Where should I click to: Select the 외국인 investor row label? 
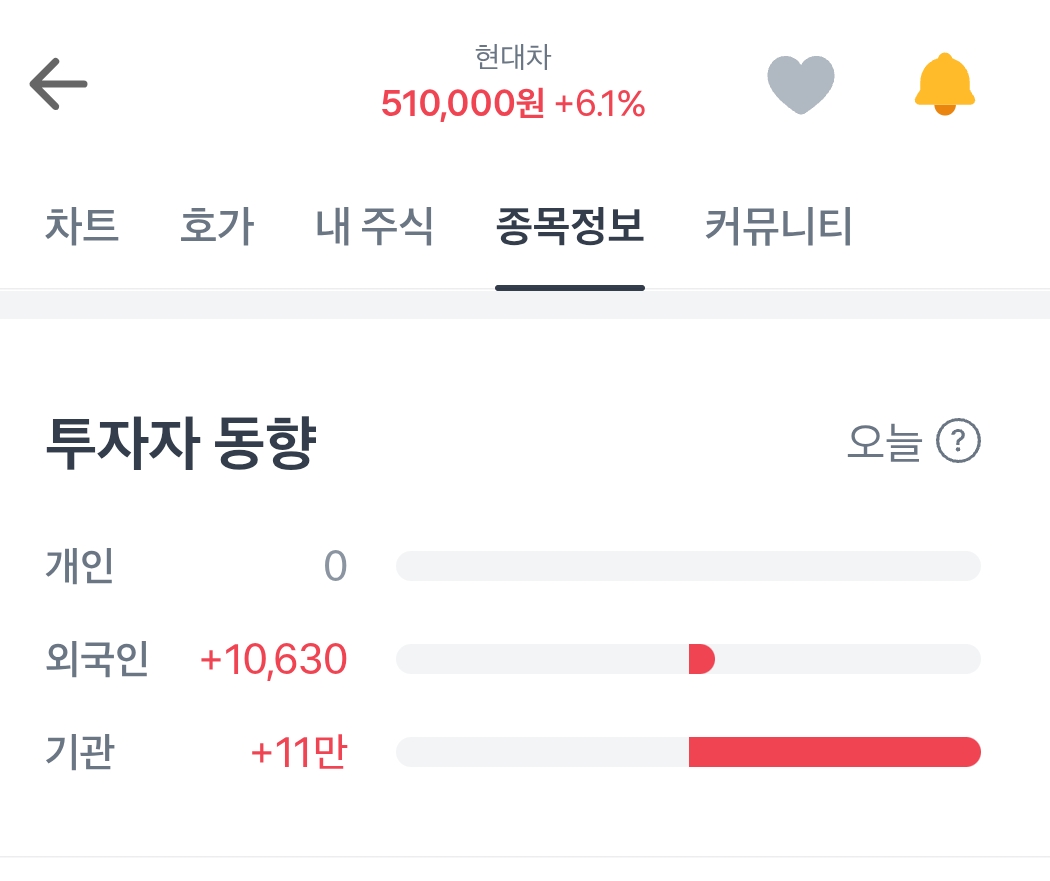click(x=97, y=659)
